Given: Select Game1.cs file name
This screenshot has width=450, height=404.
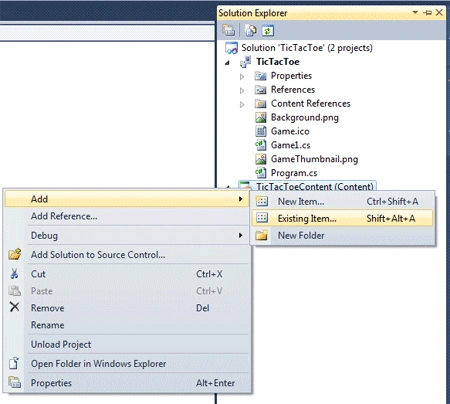Looking at the screenshot, I should [x=290, y=145].
